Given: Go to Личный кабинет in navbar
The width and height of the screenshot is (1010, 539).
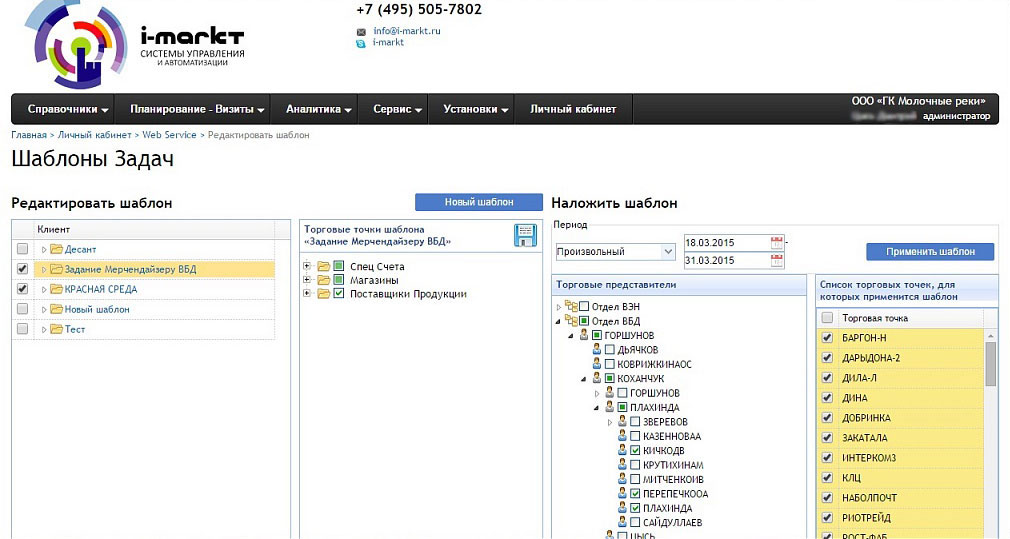Looking at the screenshot, I should [x=573, y=109].
